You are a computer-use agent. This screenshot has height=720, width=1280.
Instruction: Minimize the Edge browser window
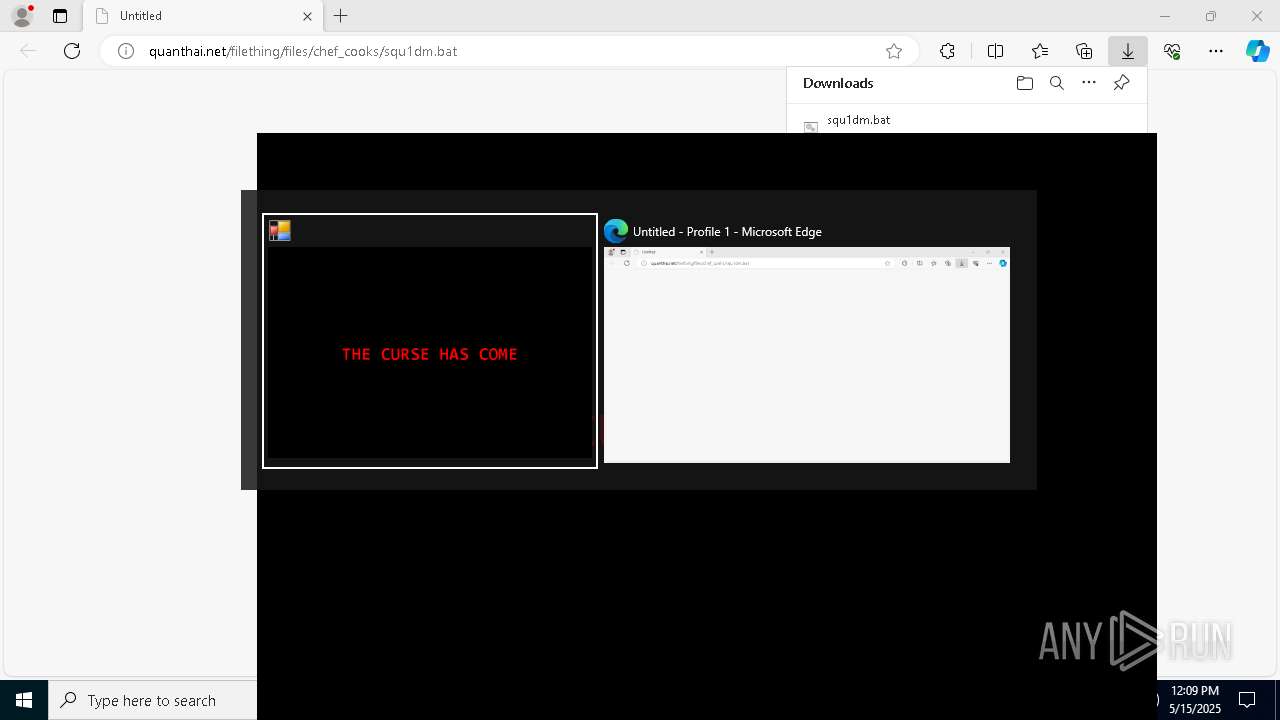(x=1165, y=16)
